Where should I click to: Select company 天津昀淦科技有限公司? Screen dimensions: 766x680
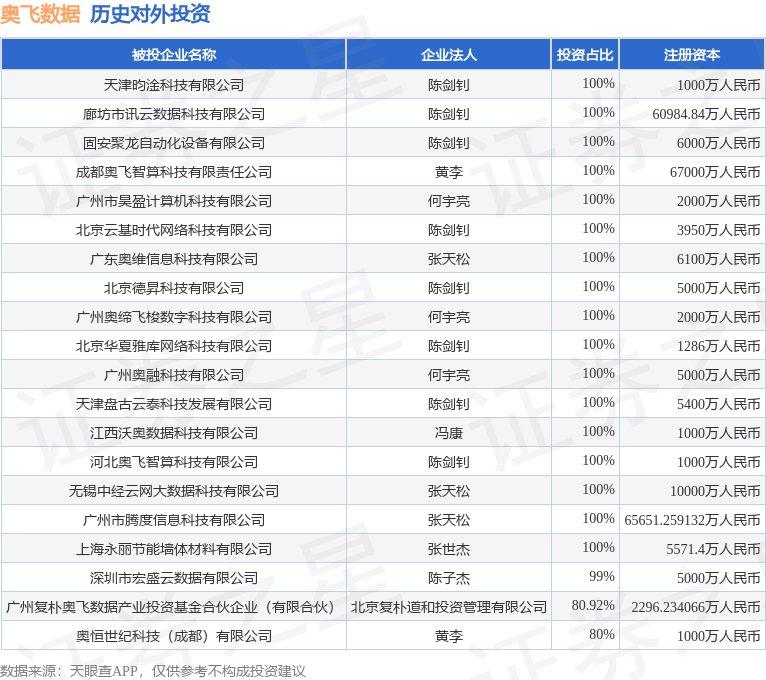[x=174, y=85]
